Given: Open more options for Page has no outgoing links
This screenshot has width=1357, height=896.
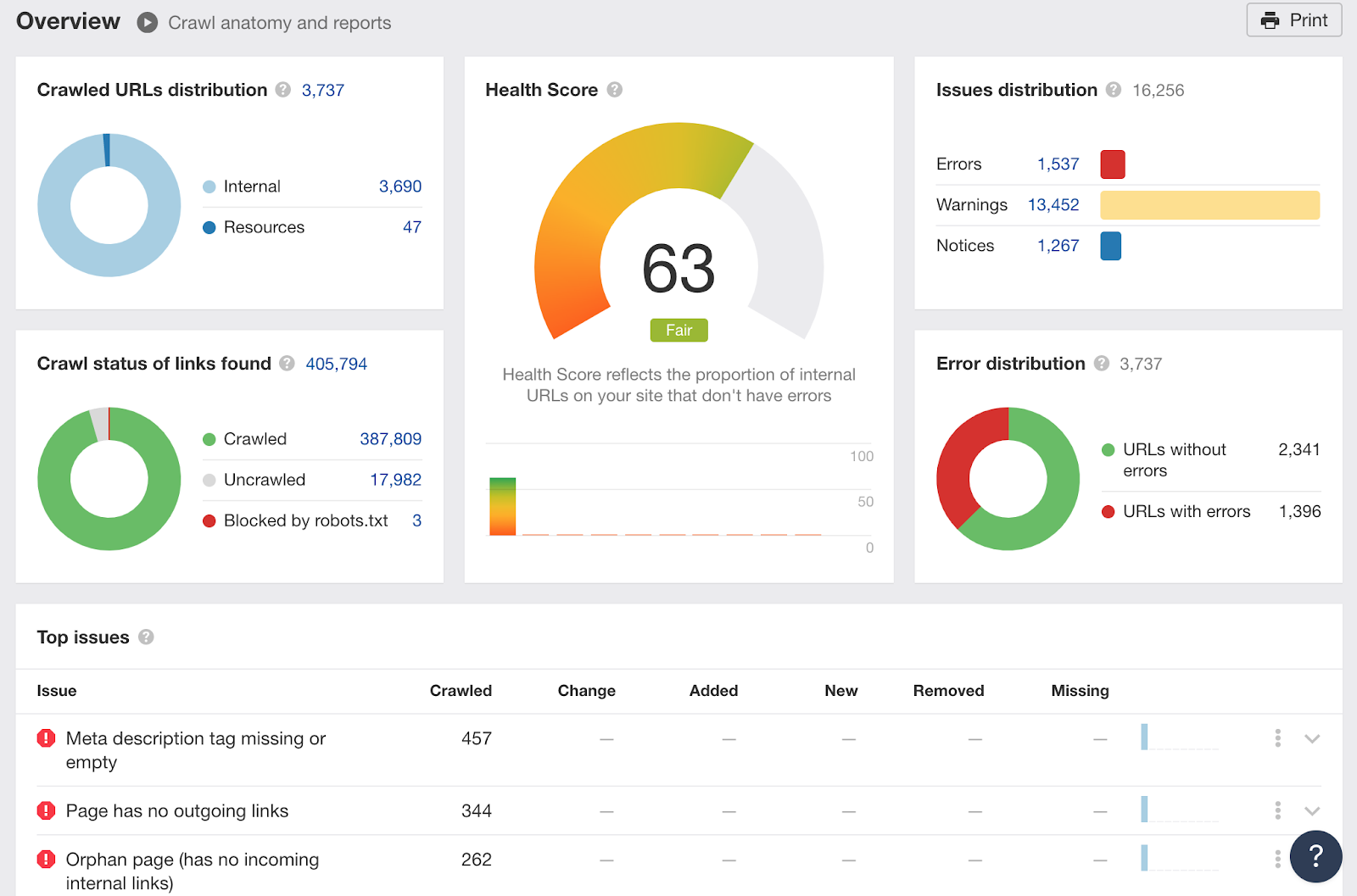Looking at the screenshot, I should click(x=1277, y=811).
